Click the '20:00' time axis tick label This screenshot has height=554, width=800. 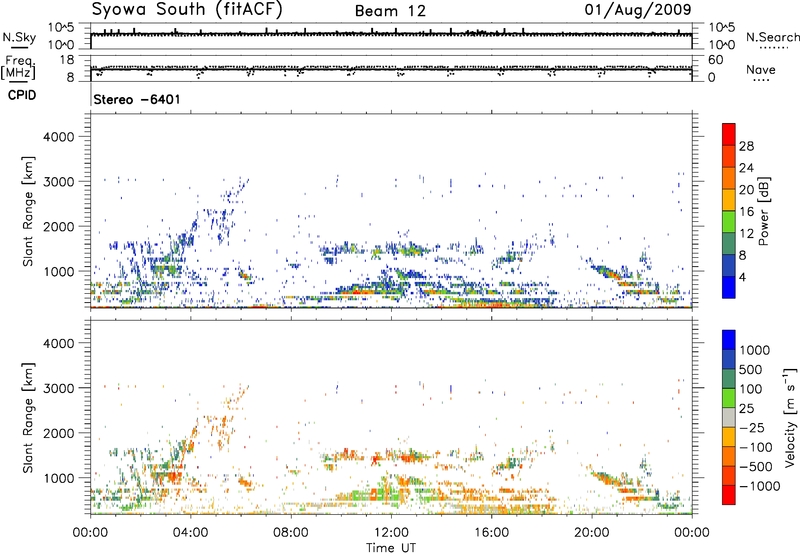[x=592, y=533]
